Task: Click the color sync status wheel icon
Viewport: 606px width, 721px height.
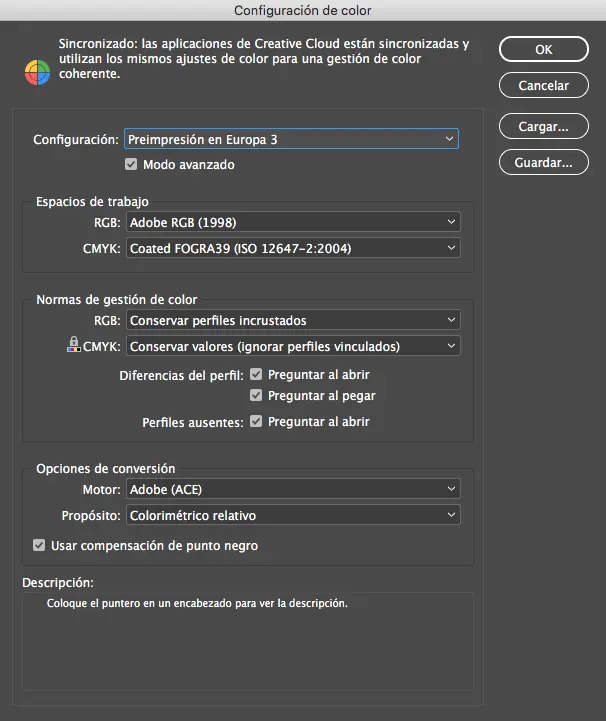Action: tap(36, 73)
